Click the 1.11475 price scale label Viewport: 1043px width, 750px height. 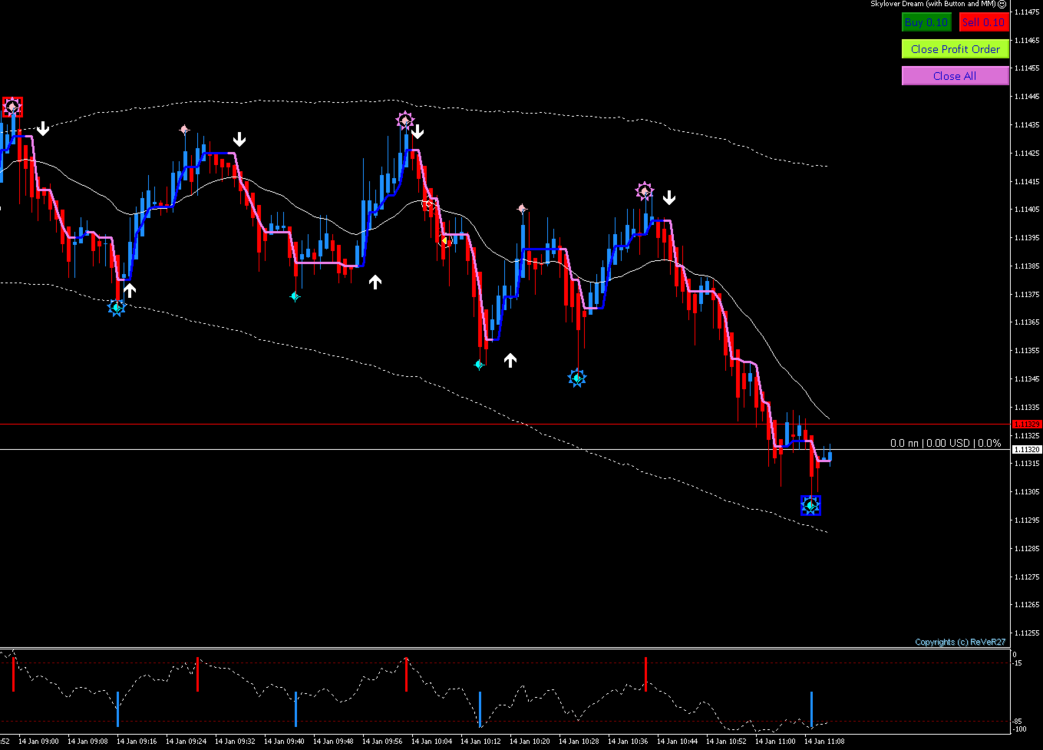[1026, 12]
